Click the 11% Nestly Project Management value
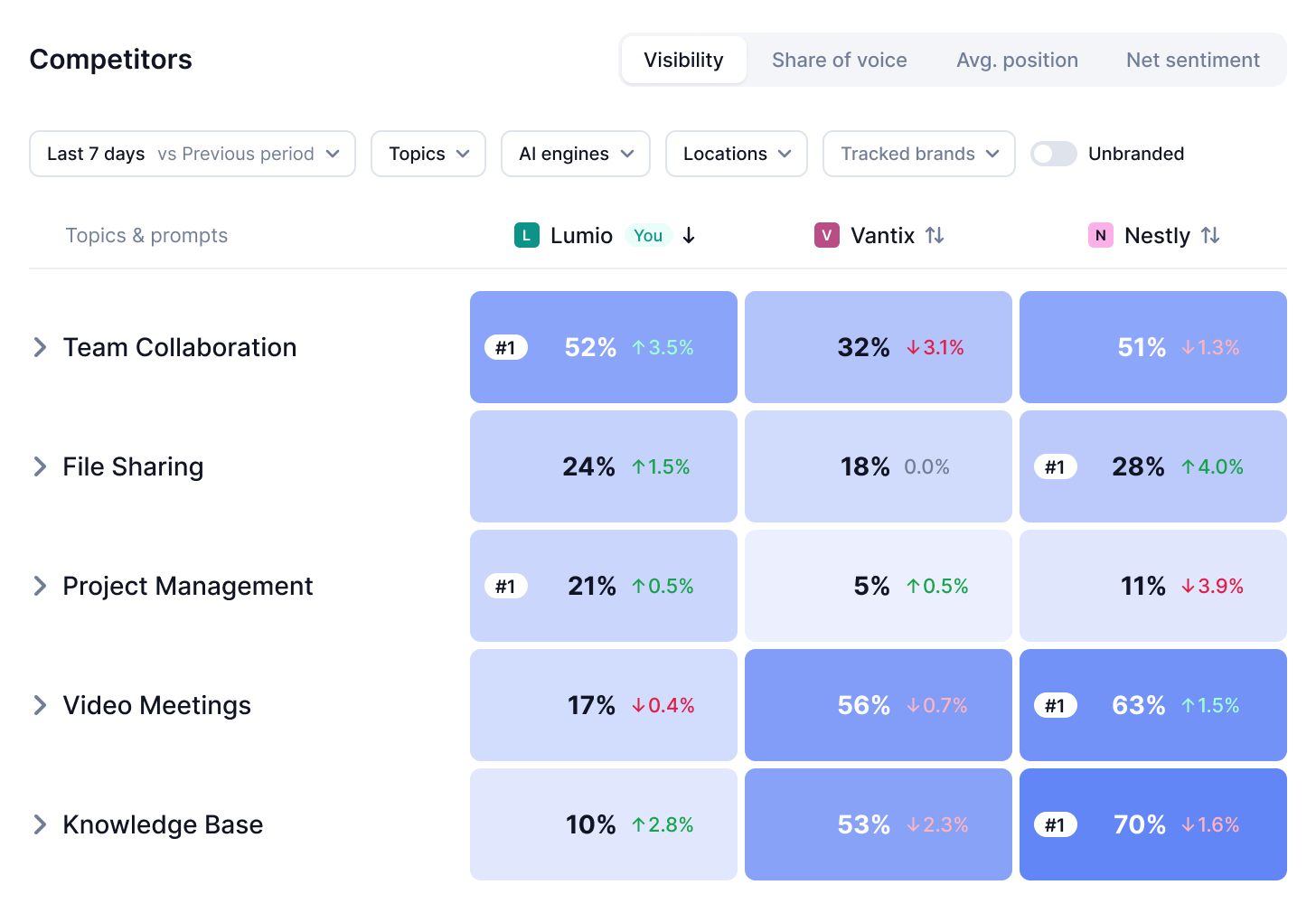Viewport: 1316px width, 913px height. pyautogui.click(x=1143, y=586)
